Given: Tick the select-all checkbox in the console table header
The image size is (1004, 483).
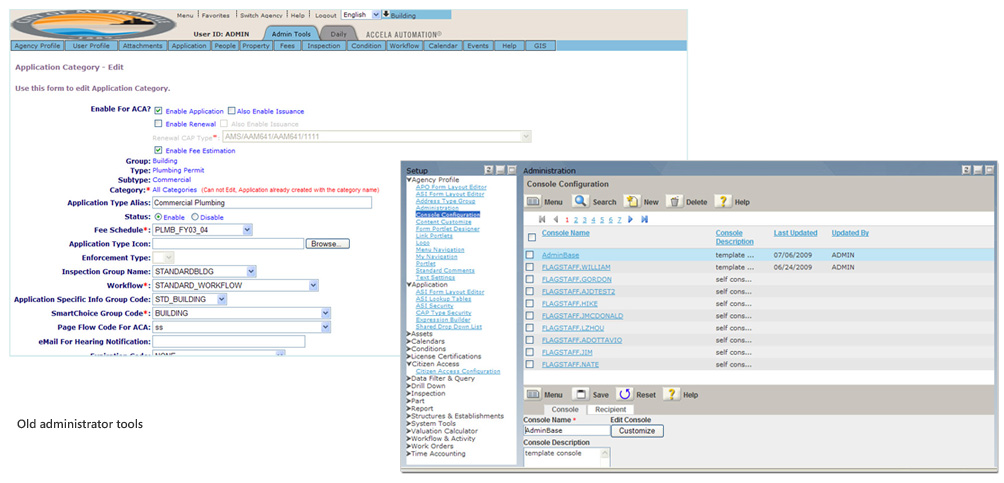Looking at the screenshot, I should [x=531, y=238].
